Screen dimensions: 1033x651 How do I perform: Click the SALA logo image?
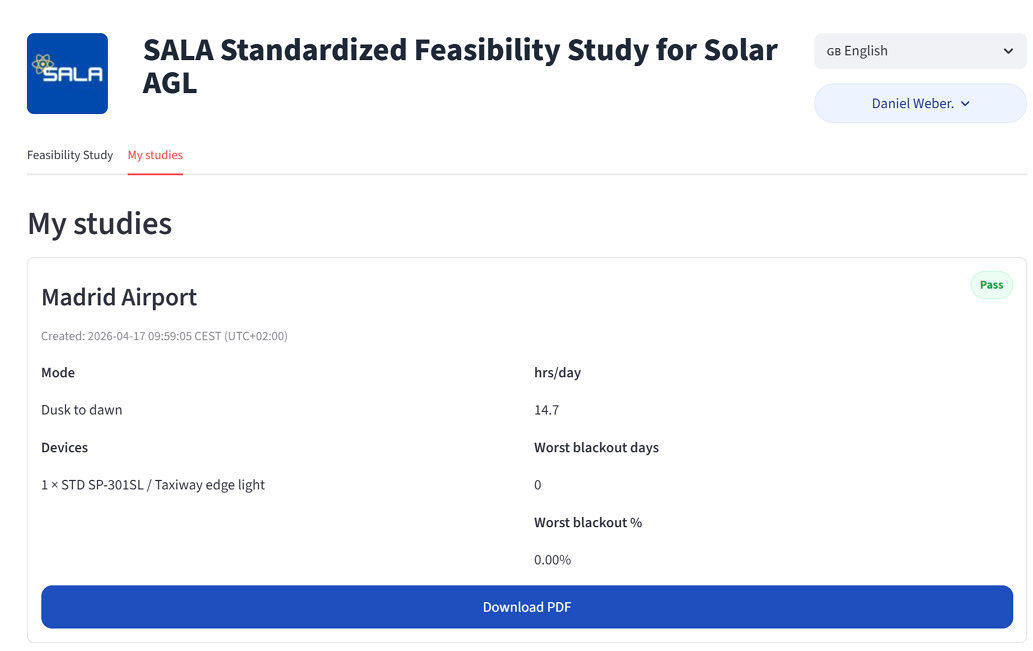(67, 73)
